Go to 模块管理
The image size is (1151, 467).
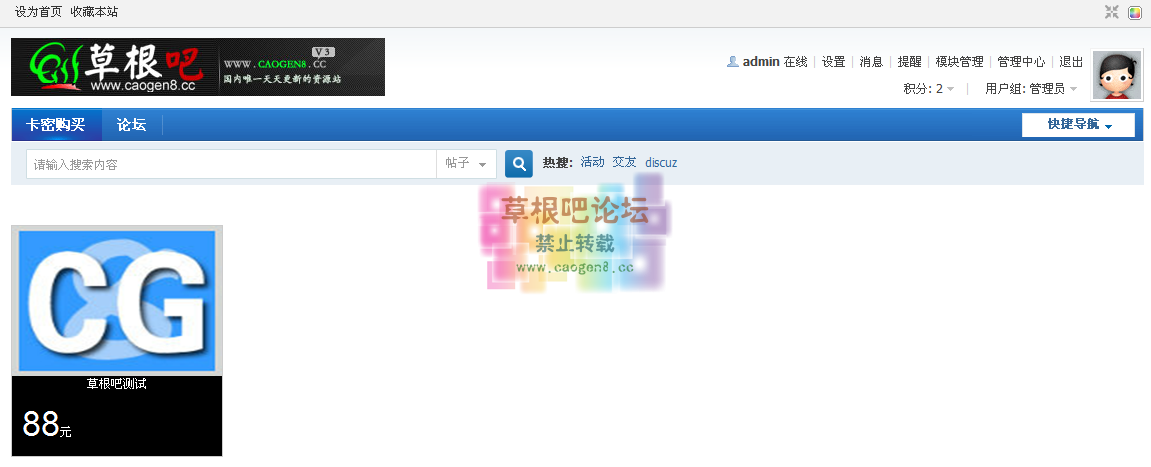point(959,62)
